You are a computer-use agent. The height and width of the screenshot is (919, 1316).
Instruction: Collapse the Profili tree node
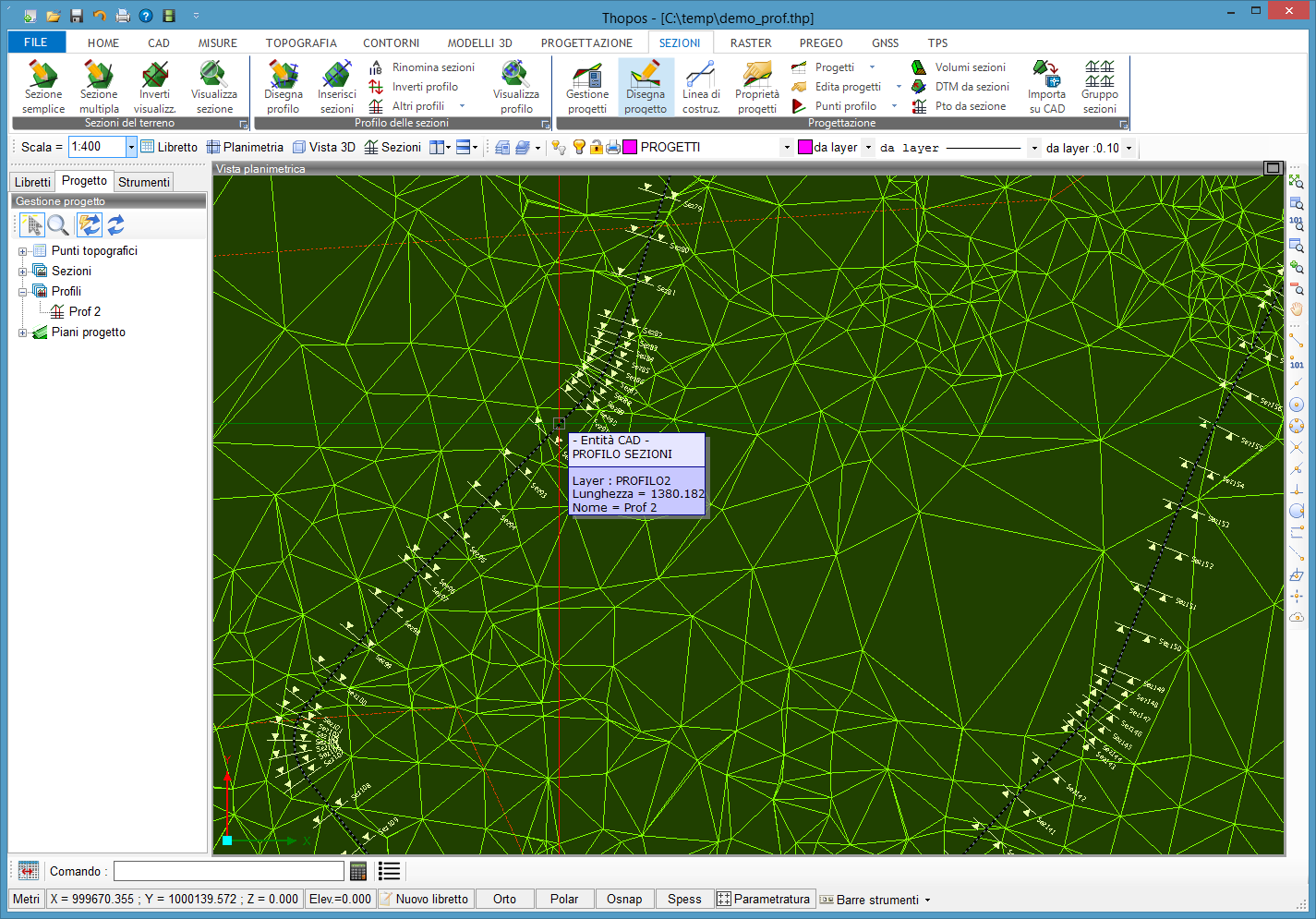[x=22, y=292]
